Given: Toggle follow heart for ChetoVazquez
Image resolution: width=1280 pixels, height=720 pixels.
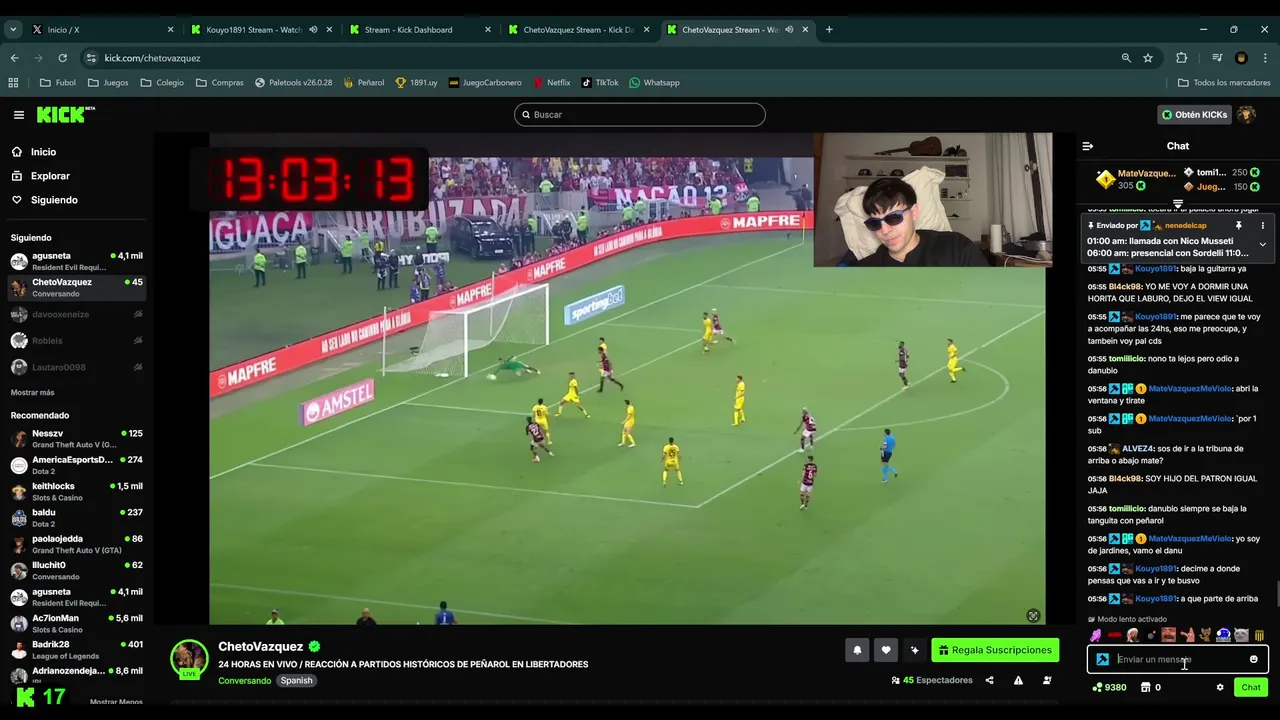Looking at the screenshot, I should pyautogui.click(x=885, y=650).
